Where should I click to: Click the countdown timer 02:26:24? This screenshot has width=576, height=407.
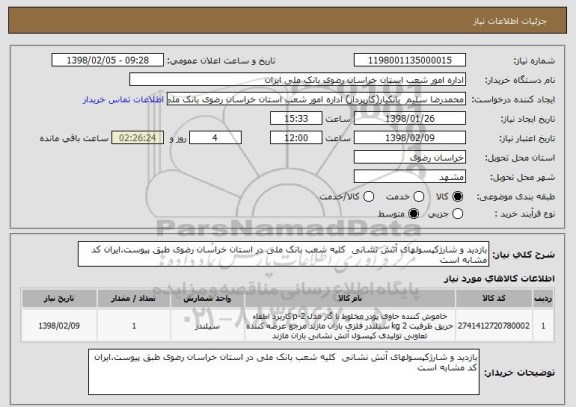click(x=137, y=138)
